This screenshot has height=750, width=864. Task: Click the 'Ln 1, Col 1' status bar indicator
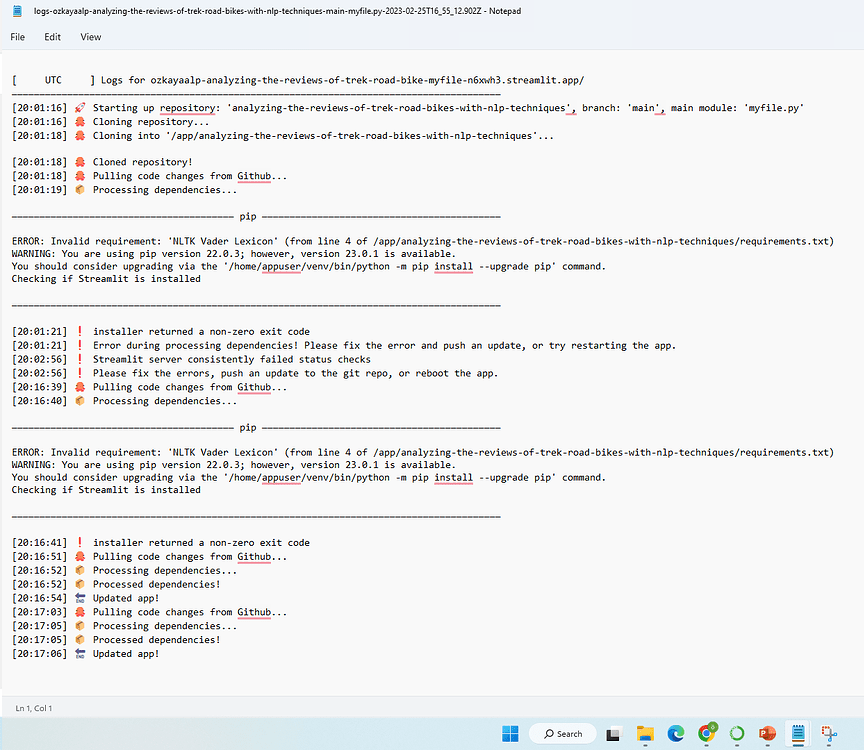34,708
